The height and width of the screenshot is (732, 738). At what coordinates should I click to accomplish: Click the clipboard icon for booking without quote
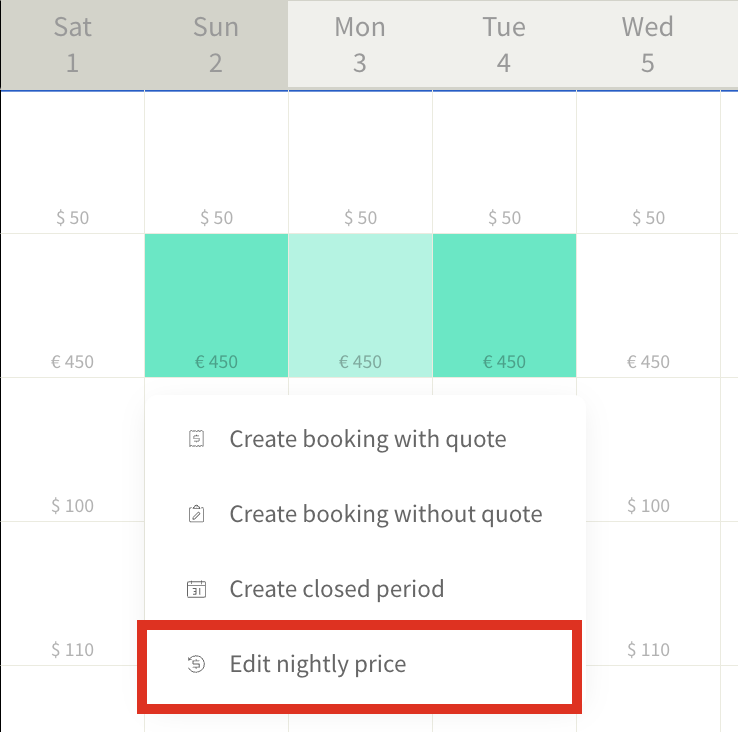click(197, 515)
